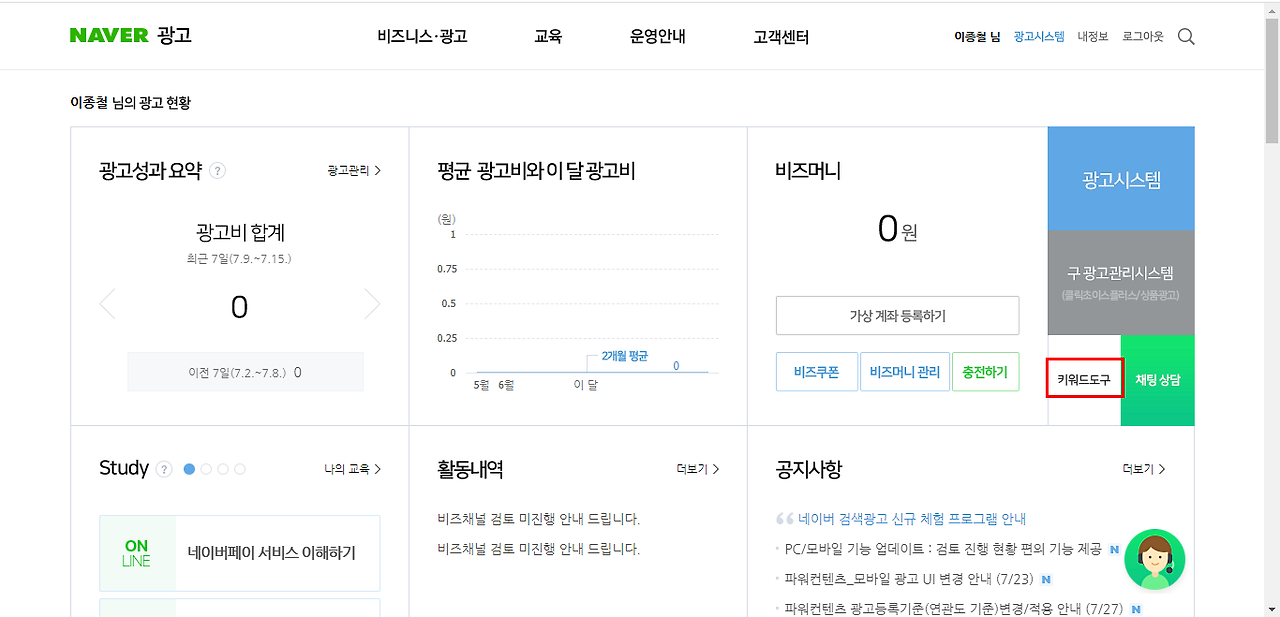Open the search magnifier icon

click(x=1186, y=36)
